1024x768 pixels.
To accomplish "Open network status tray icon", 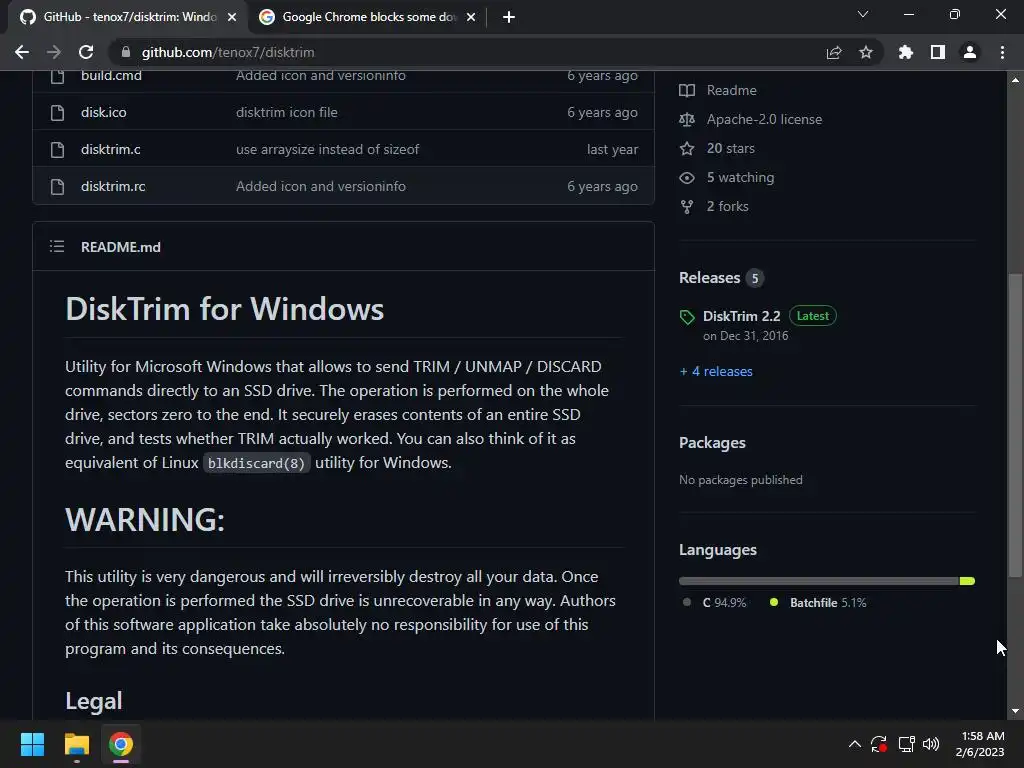I will click(x=906, y=744).
